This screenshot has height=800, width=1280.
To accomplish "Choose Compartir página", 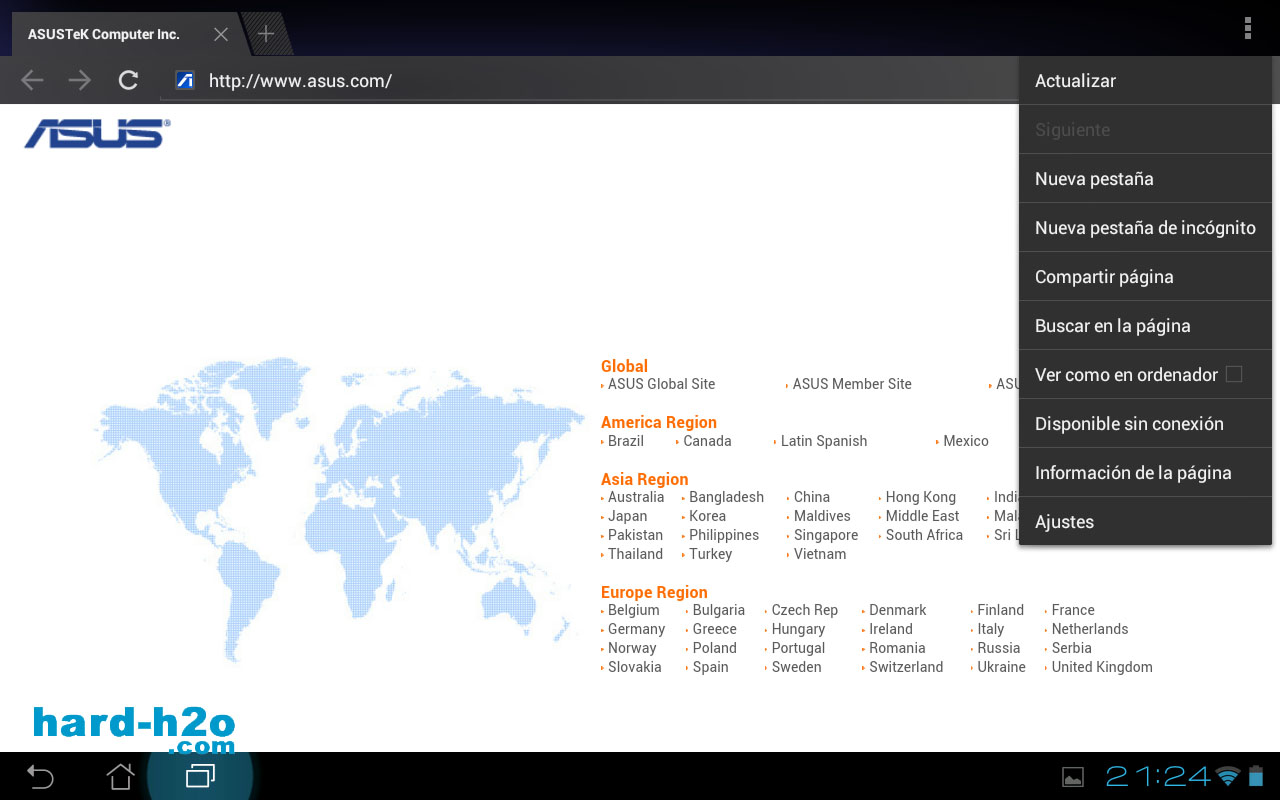I will click(x=1145, y=277).
